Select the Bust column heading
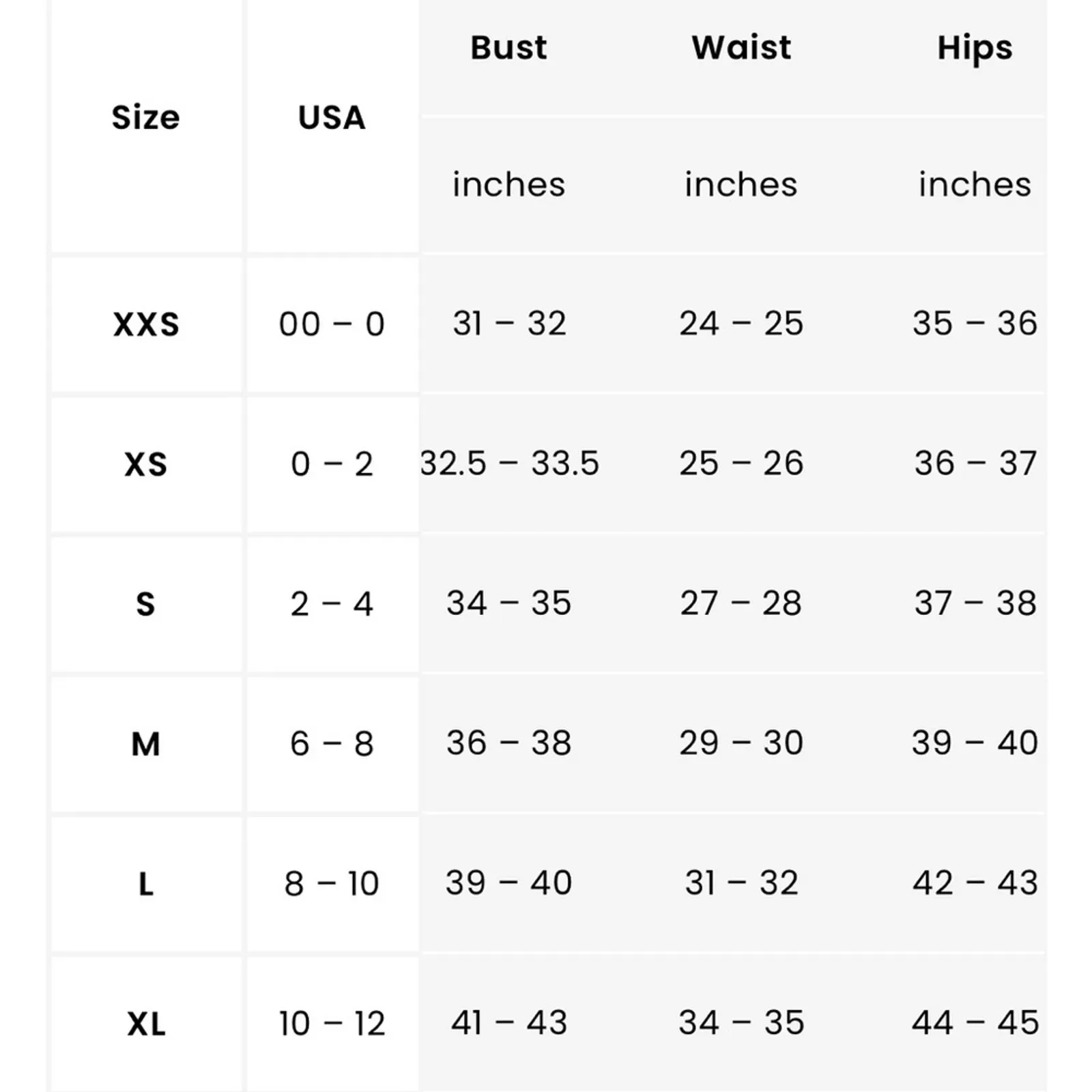The image size is (1092, 1092). tap(508, 48)
